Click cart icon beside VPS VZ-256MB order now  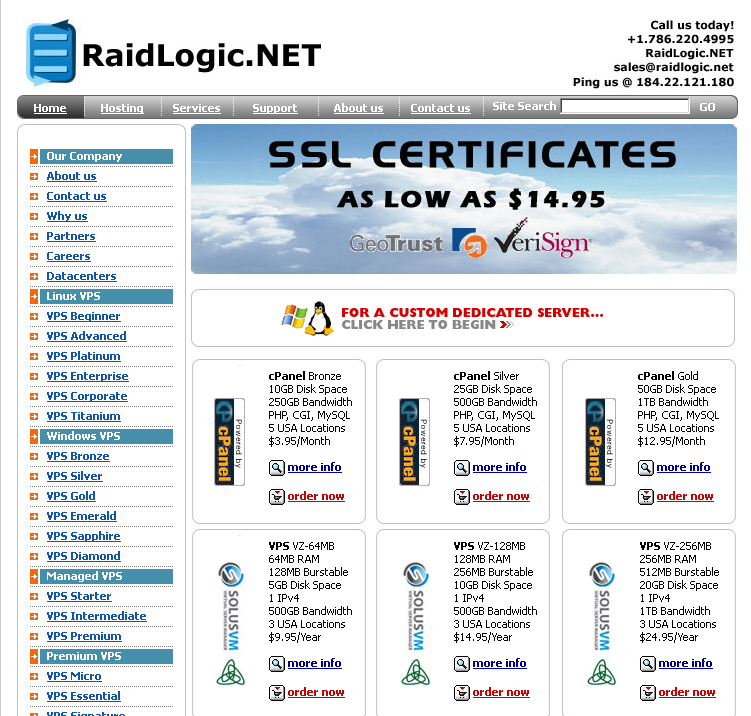point(647,693)
